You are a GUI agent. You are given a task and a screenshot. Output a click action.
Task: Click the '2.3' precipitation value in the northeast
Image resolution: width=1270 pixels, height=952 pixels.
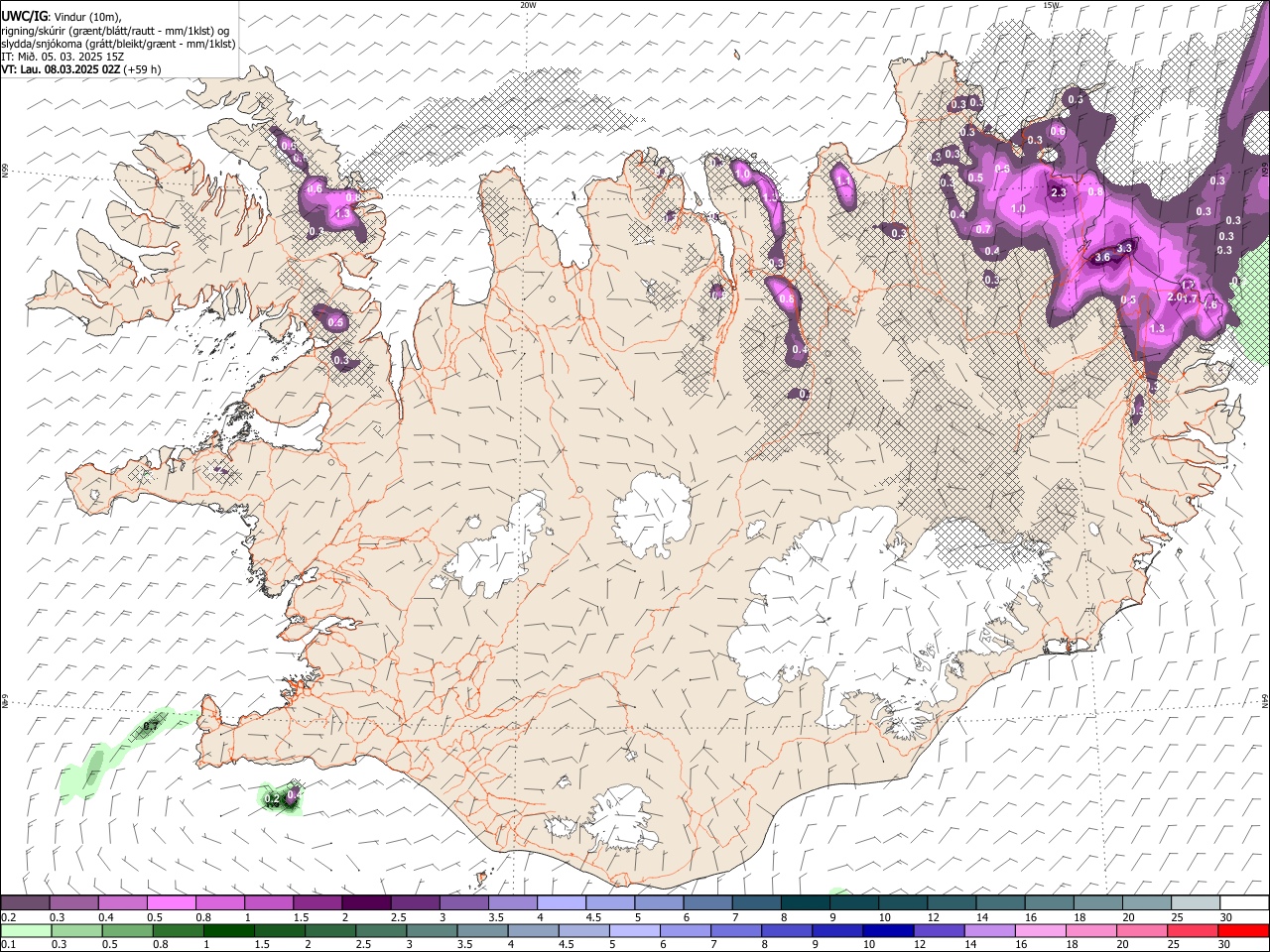pos(1058,192)
